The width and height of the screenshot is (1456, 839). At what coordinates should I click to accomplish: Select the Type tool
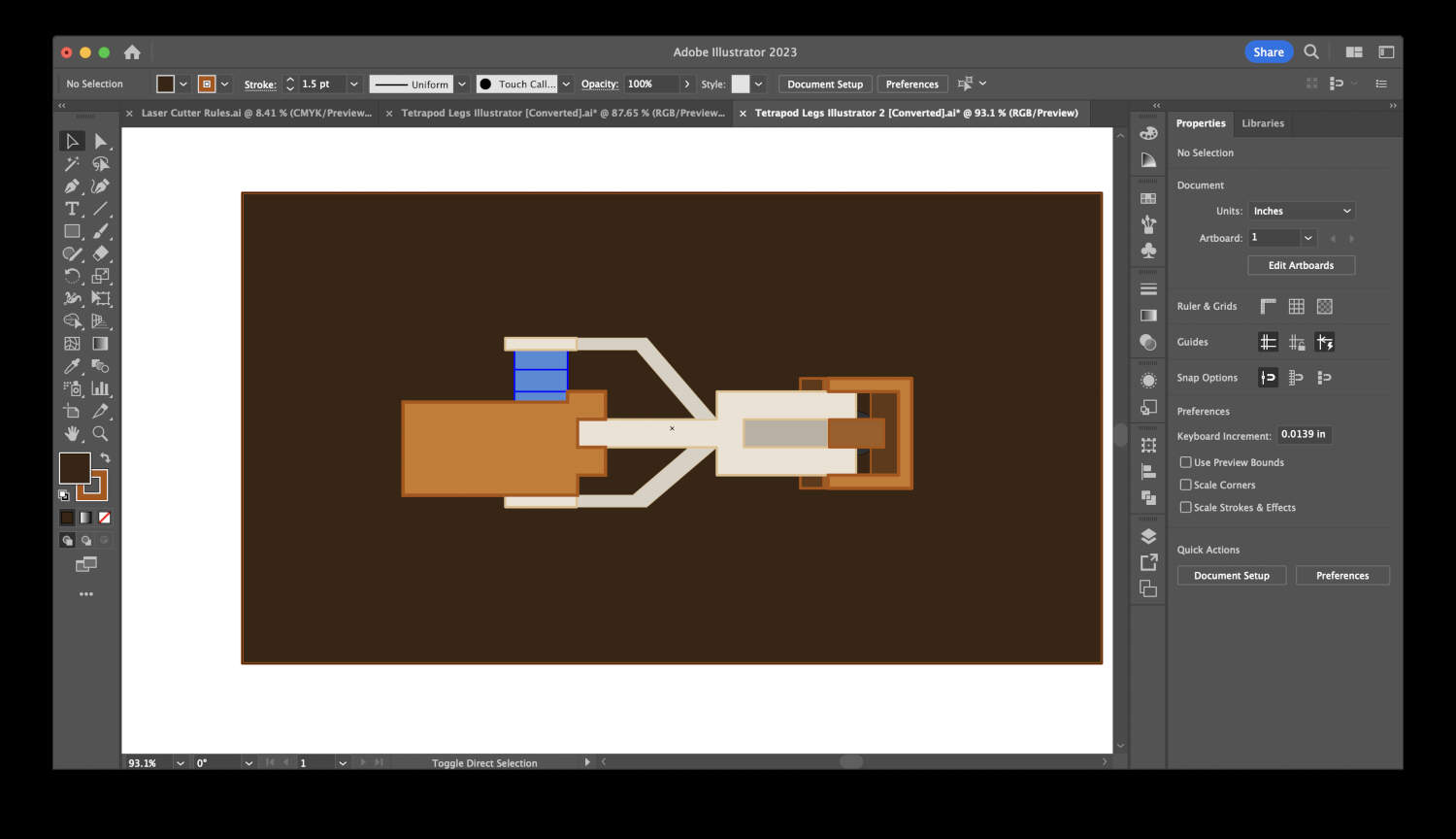(x=72, y=209)
